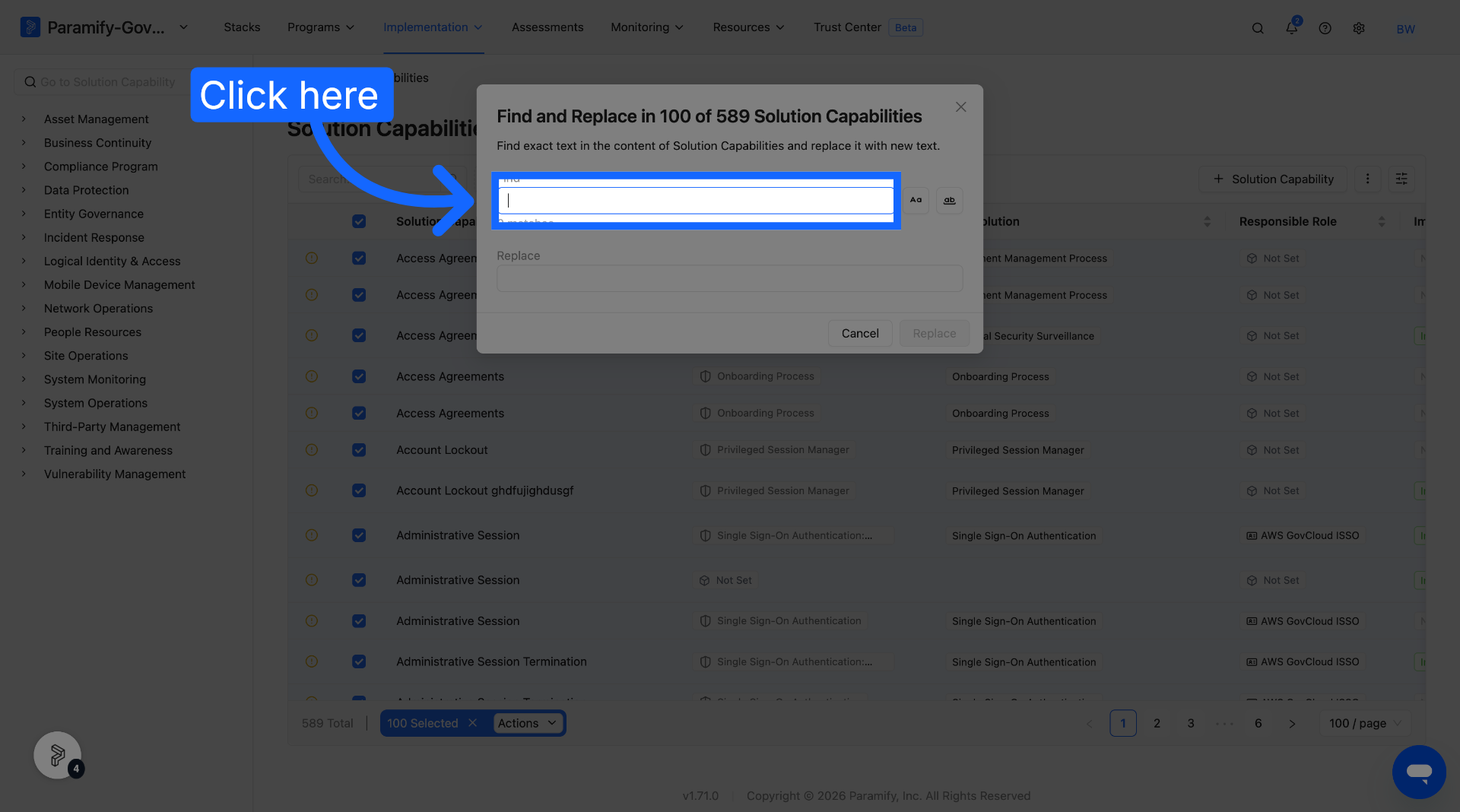Sort by Solution column arrows

pos(1207,221)
